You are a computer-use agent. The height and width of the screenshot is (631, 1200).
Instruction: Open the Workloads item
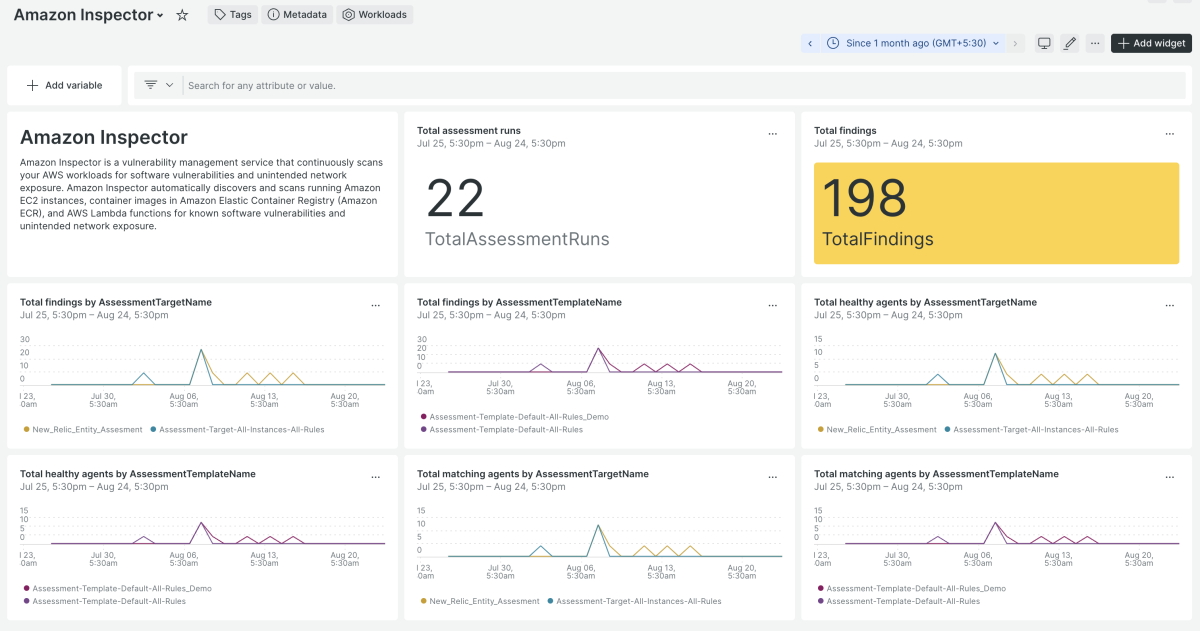pyautogui.click(x=375, y=15)
